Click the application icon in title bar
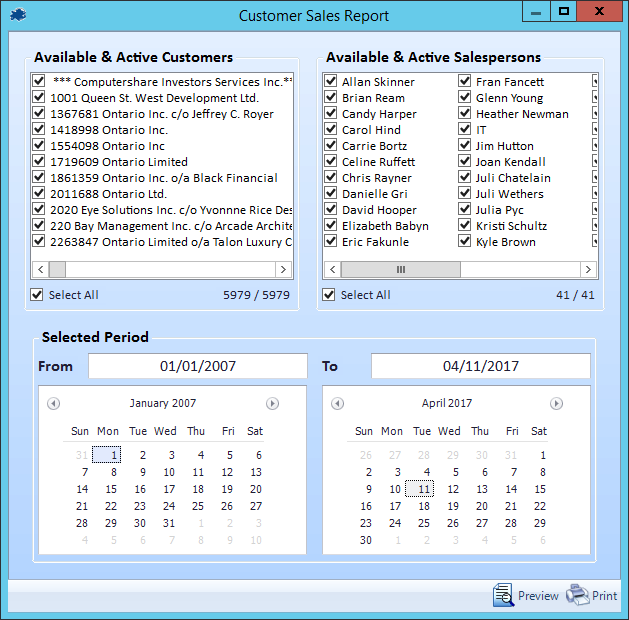 (17, 15)
